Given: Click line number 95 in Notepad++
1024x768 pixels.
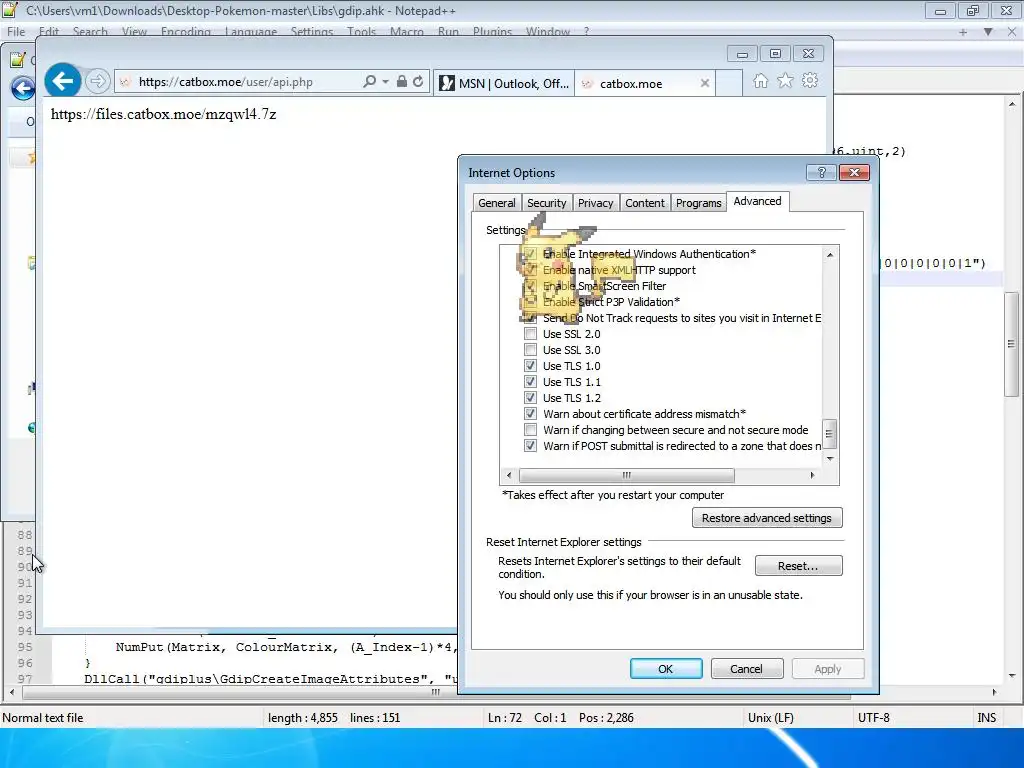Looking at the screenshot, I should click(x=25, y=647).
